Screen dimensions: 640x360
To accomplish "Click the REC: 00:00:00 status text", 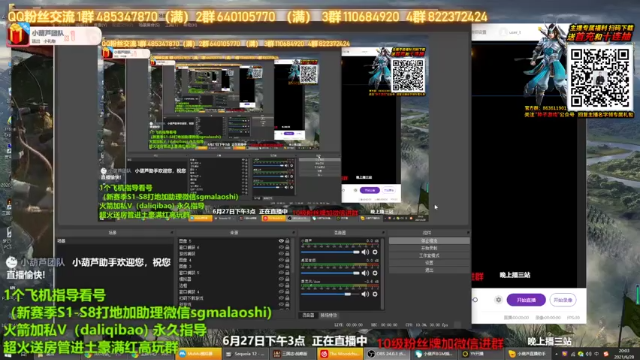I will [x=384, y=325].
